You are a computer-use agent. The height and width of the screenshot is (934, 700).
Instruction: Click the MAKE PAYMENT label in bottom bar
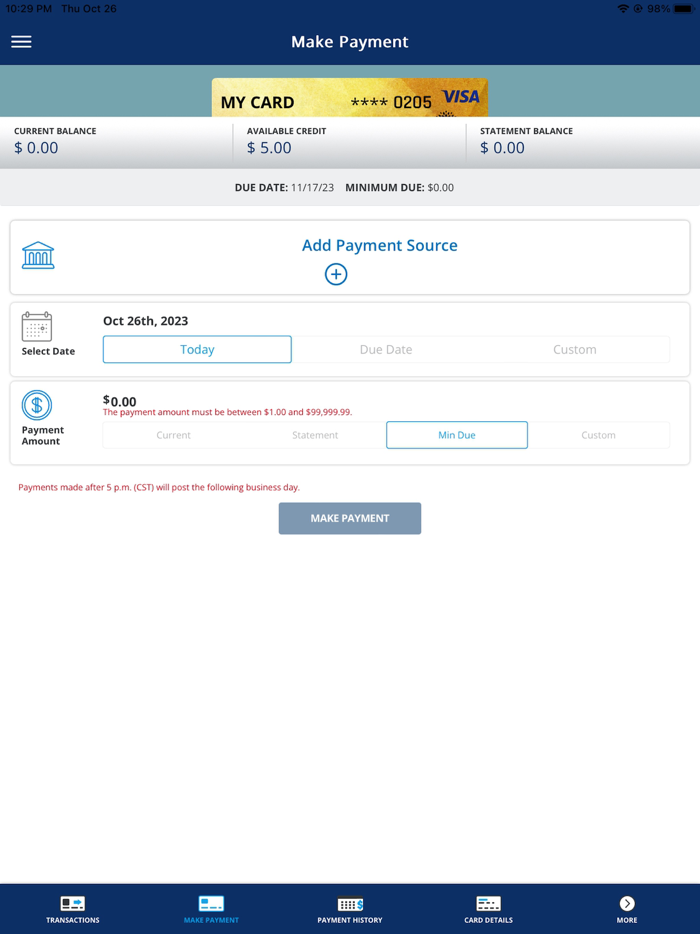[211, 920]
